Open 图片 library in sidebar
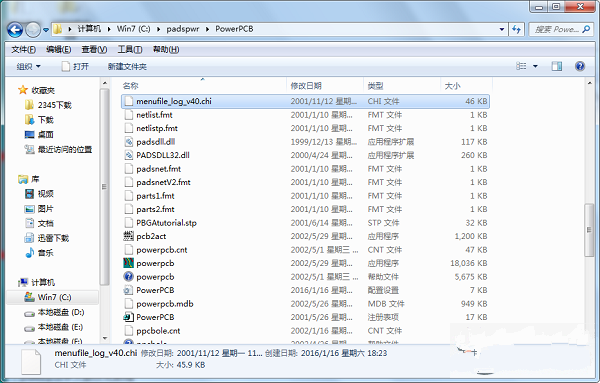This screenshot has height=383, width=600. coord(39,209)
